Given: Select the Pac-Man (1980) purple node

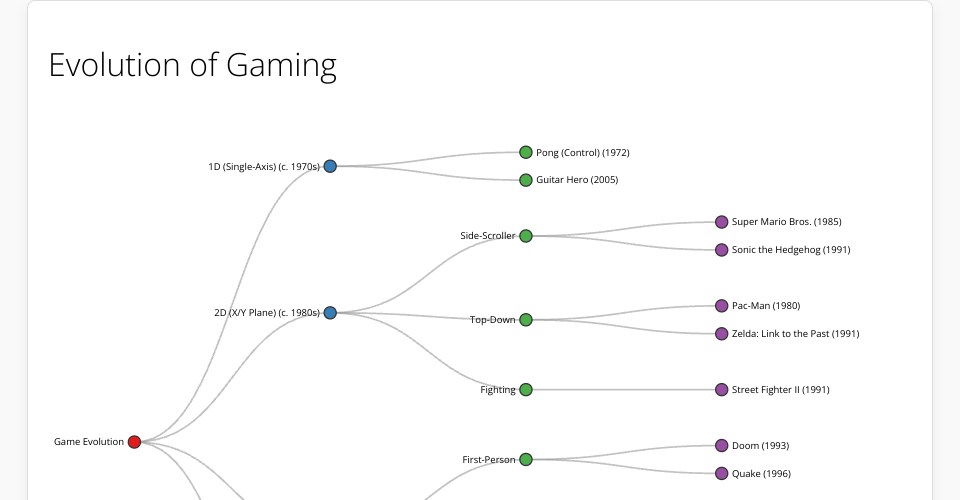Looking at the screenshot, I should (x=721, y=306).
